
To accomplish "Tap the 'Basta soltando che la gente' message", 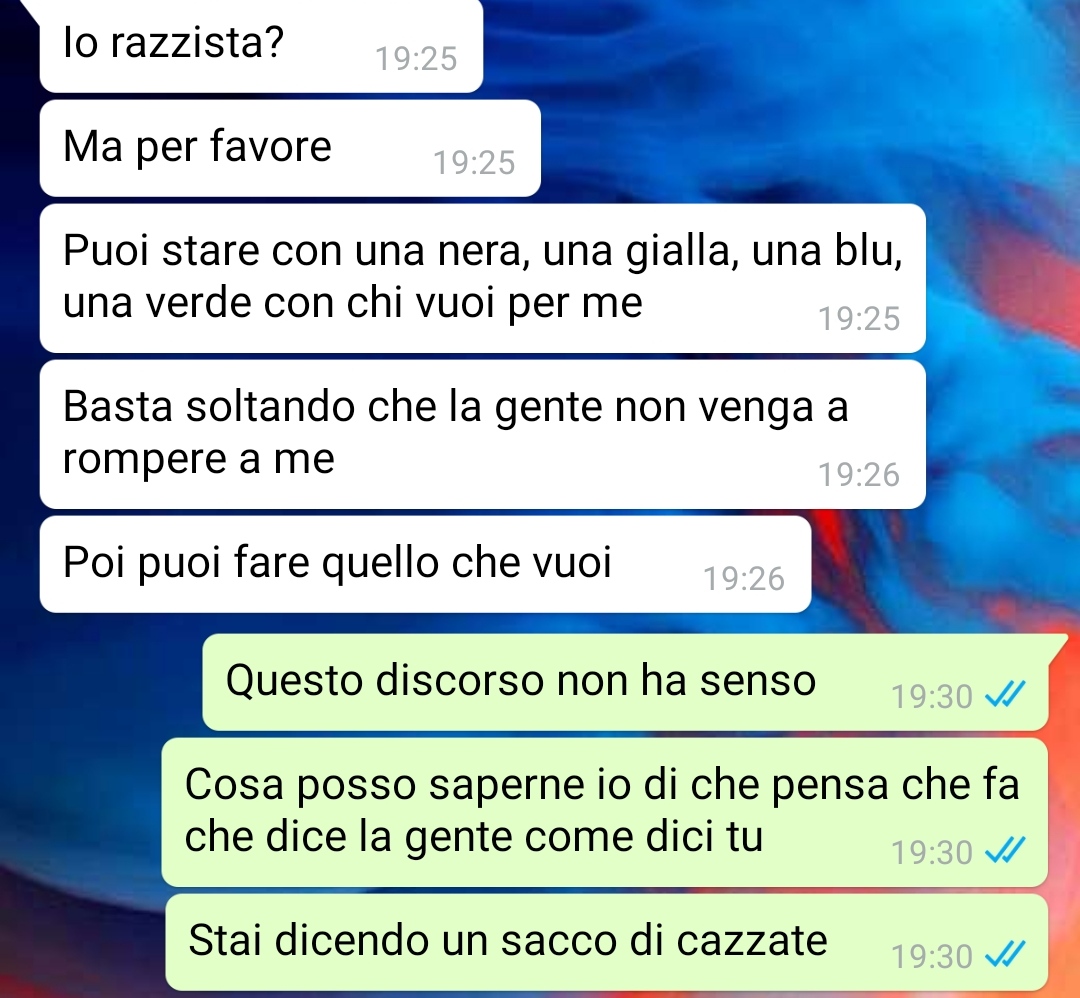I will [482, 435].
